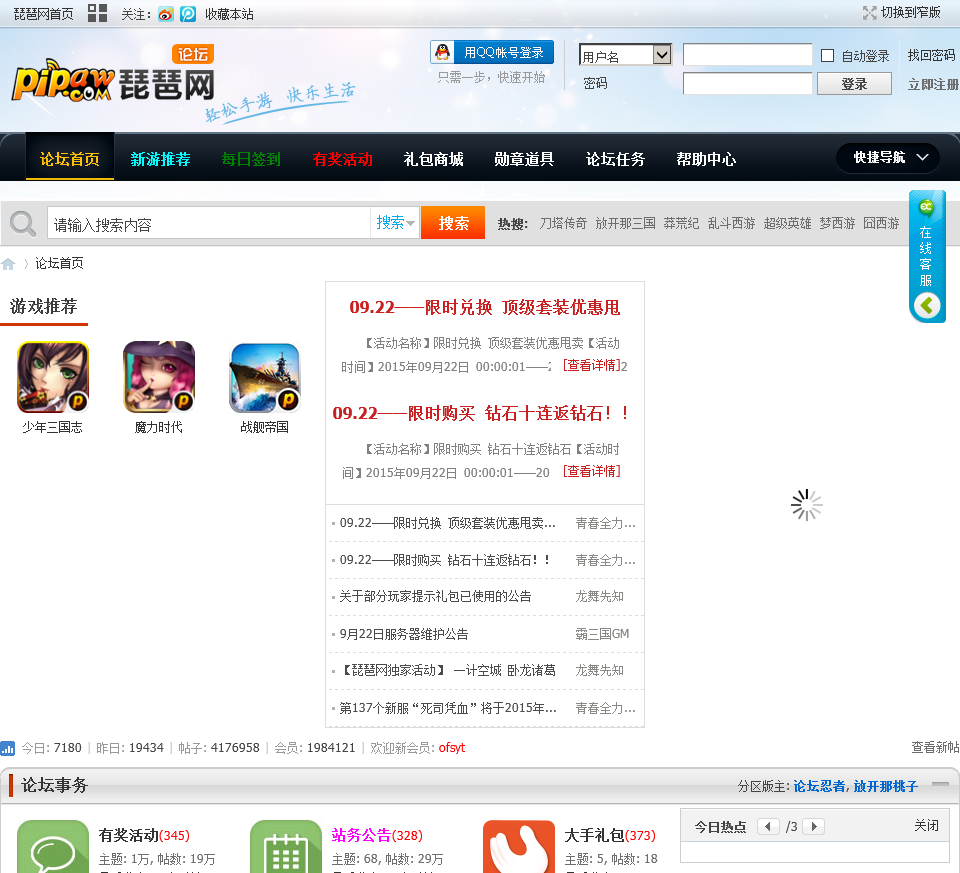Screen dimensions: 960x873
Task: Click 查看详情 under 限时购买 headline
Action: (591, 471)
